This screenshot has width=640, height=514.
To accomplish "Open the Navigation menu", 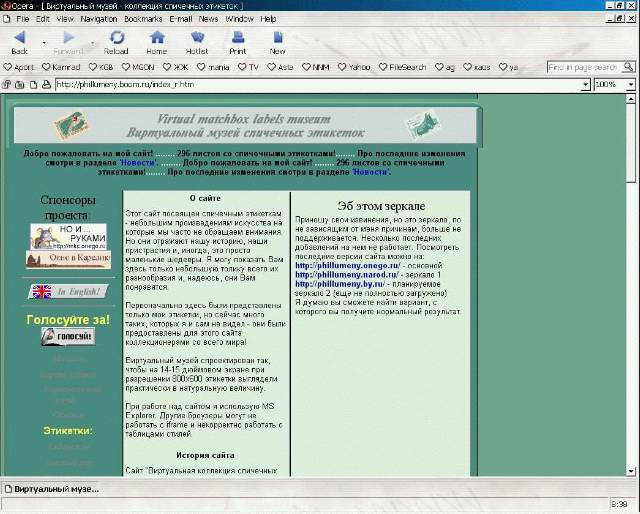I will click(99, 19).
